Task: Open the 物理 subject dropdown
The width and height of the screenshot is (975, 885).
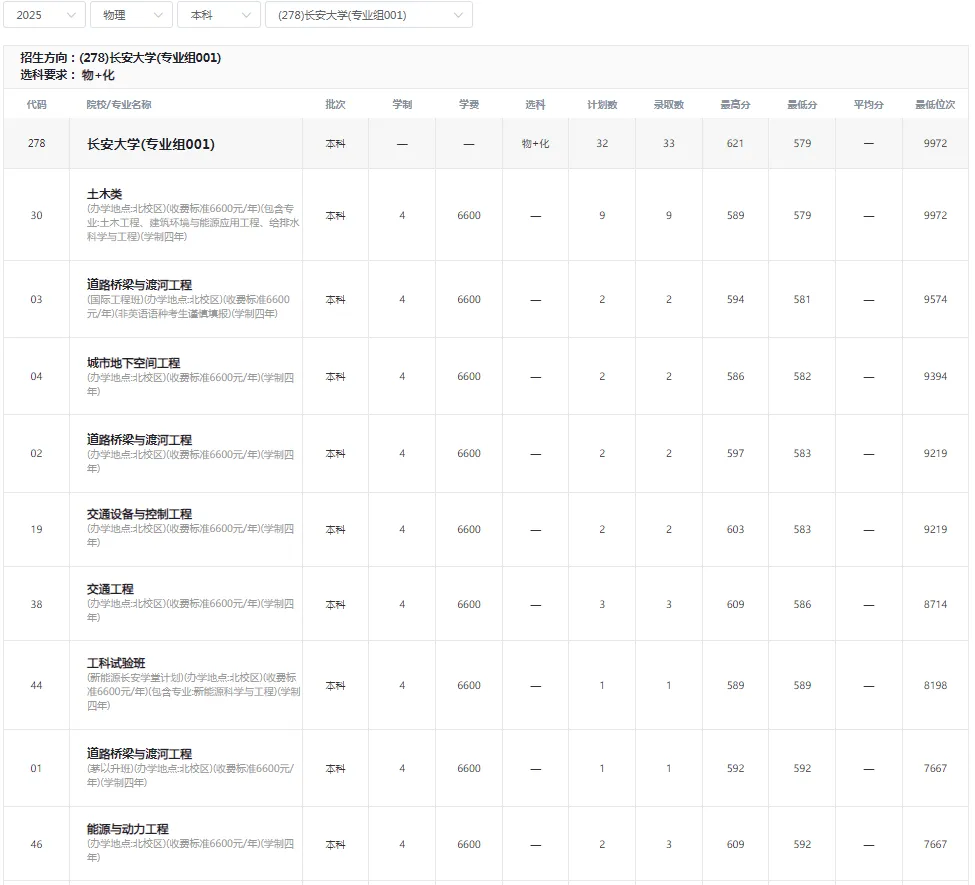Action: coord(131,15)
